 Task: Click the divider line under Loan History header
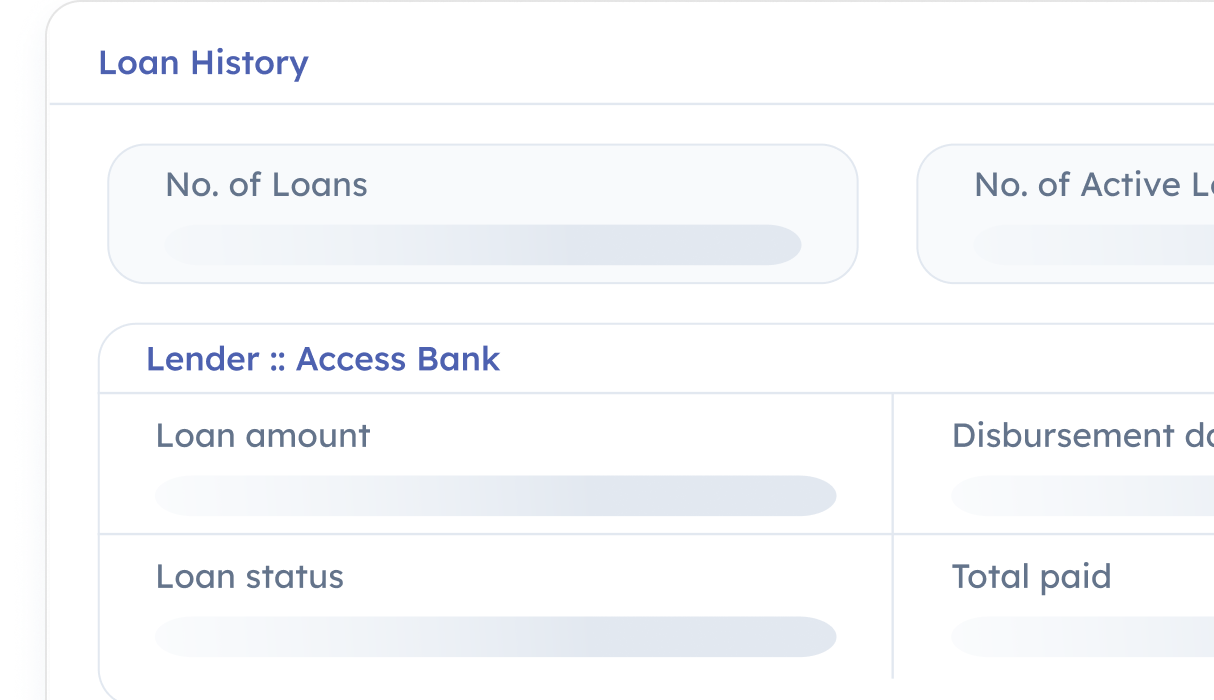(630, 104)
